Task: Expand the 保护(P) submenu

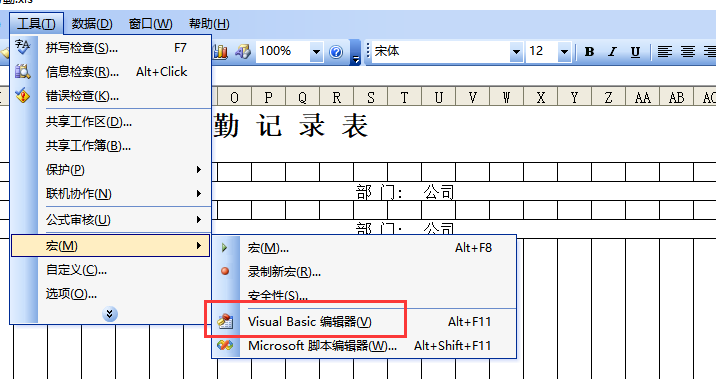Action: pos(111,169)
